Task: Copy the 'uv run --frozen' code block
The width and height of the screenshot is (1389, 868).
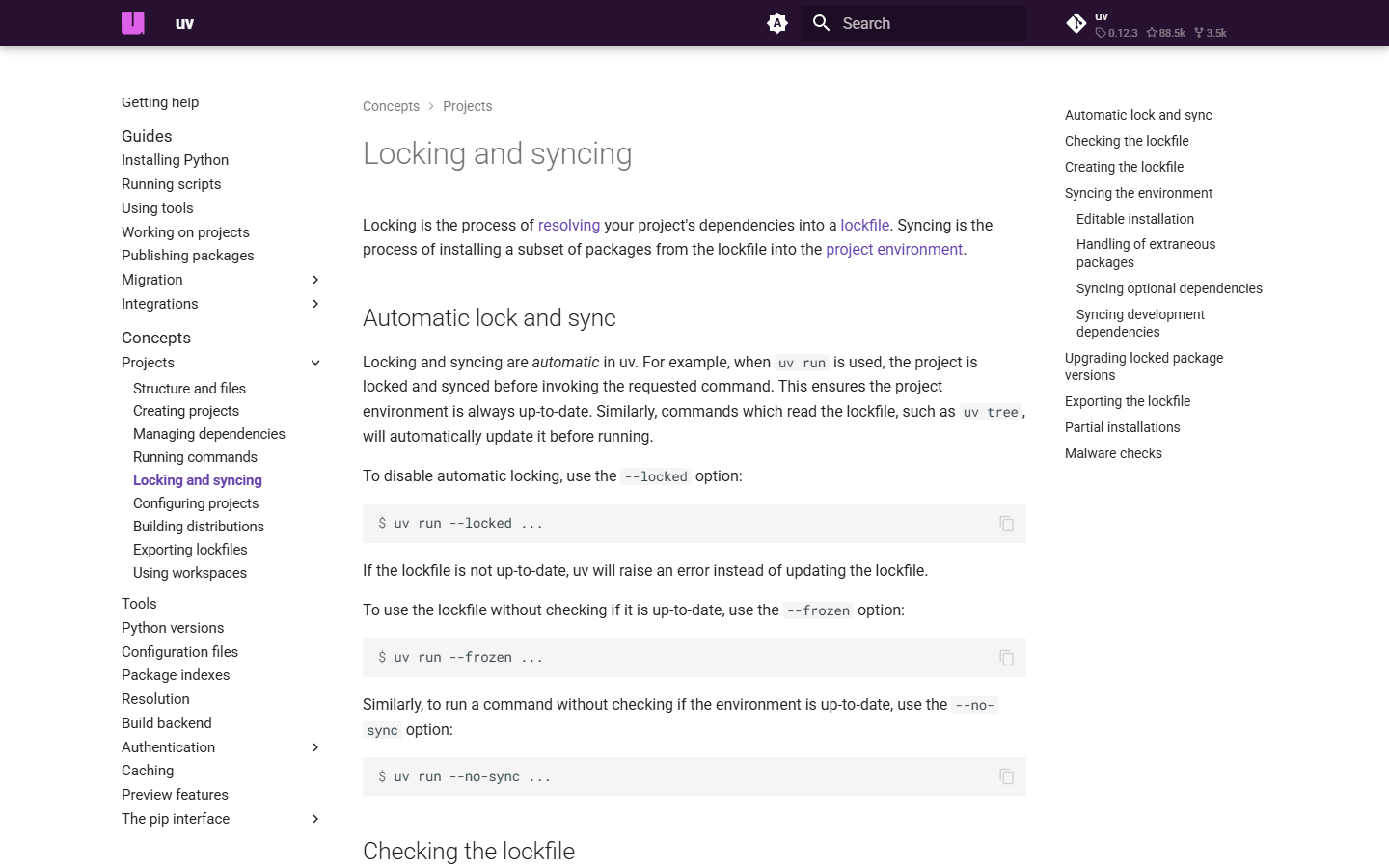Action: coord(1006,658)
